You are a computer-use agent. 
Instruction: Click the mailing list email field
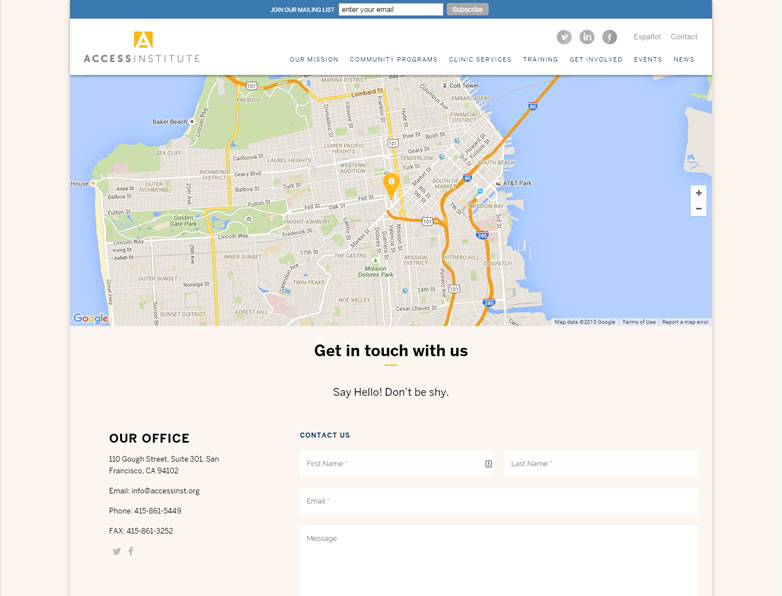coord(390,10)
